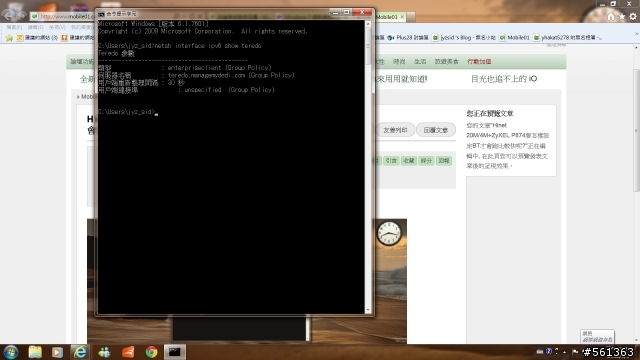640x360 pixels.
Task: Click the green 收藏 button
Action: (409, 160)
